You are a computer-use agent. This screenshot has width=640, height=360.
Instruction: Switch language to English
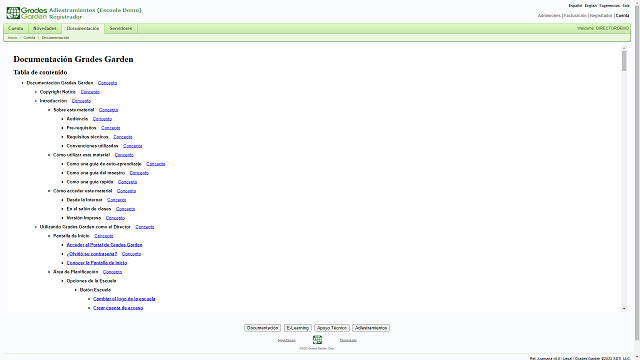(591, 6)
